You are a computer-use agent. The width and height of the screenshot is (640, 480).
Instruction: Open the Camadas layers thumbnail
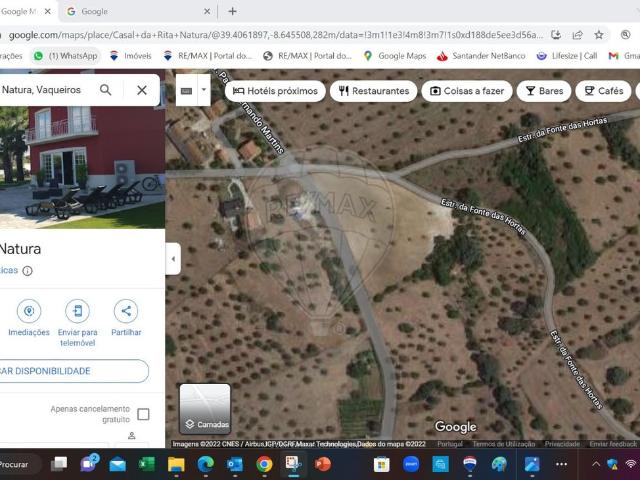click(205, 409)
